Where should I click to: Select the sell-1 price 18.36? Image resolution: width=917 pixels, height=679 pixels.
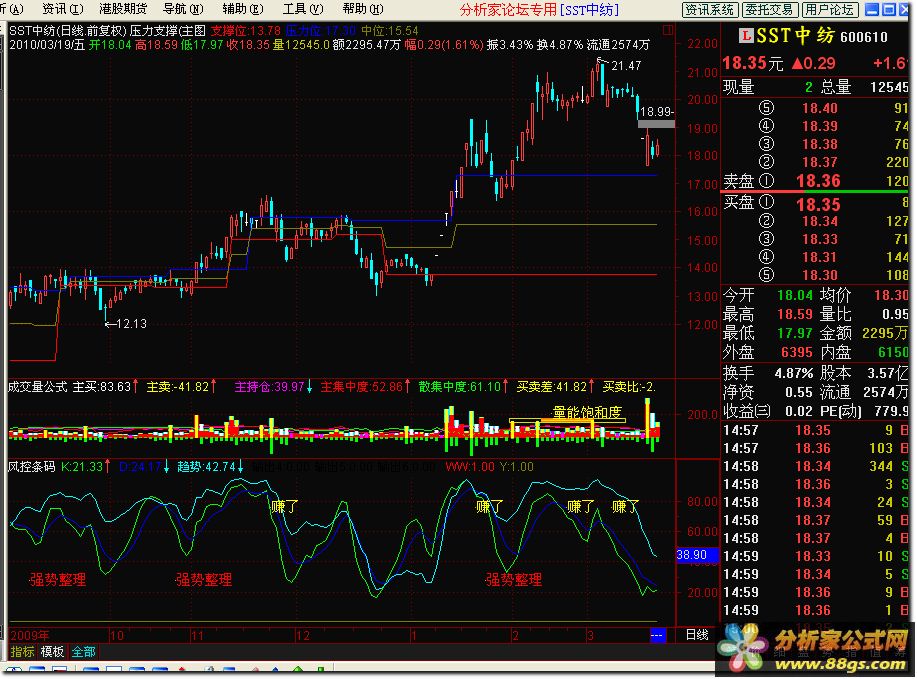coord(818,181)
